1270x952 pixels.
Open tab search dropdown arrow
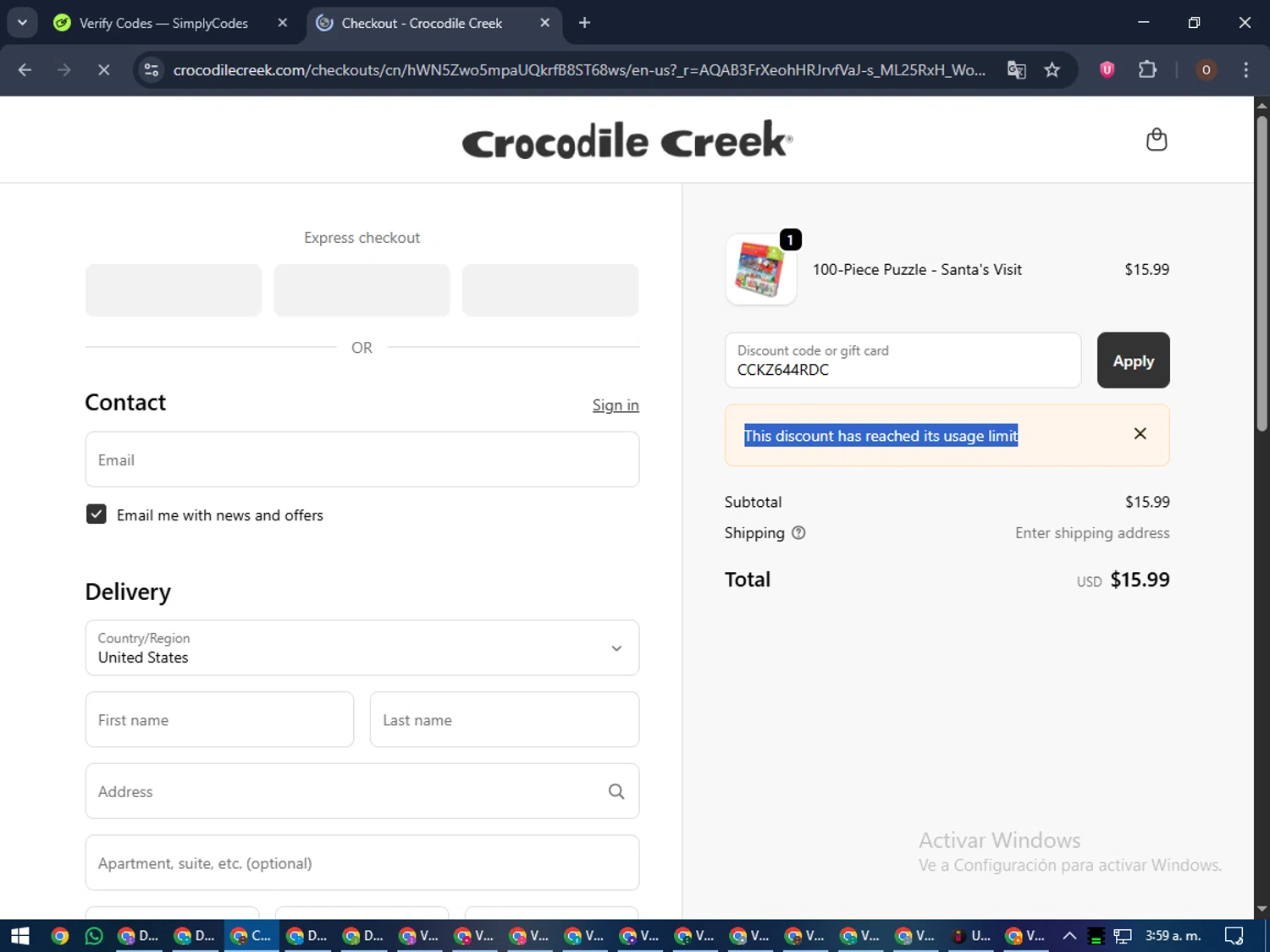(x=23, y=23)
